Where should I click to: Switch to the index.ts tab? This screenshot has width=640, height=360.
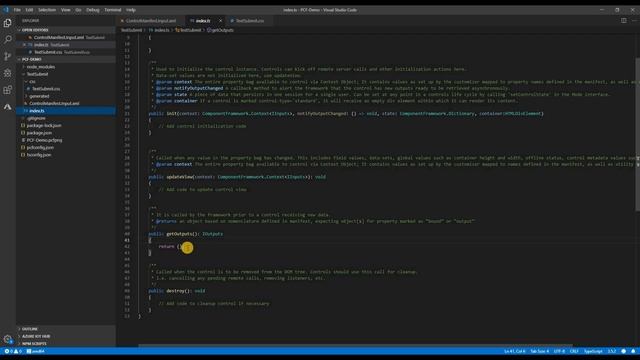(203, 20)
